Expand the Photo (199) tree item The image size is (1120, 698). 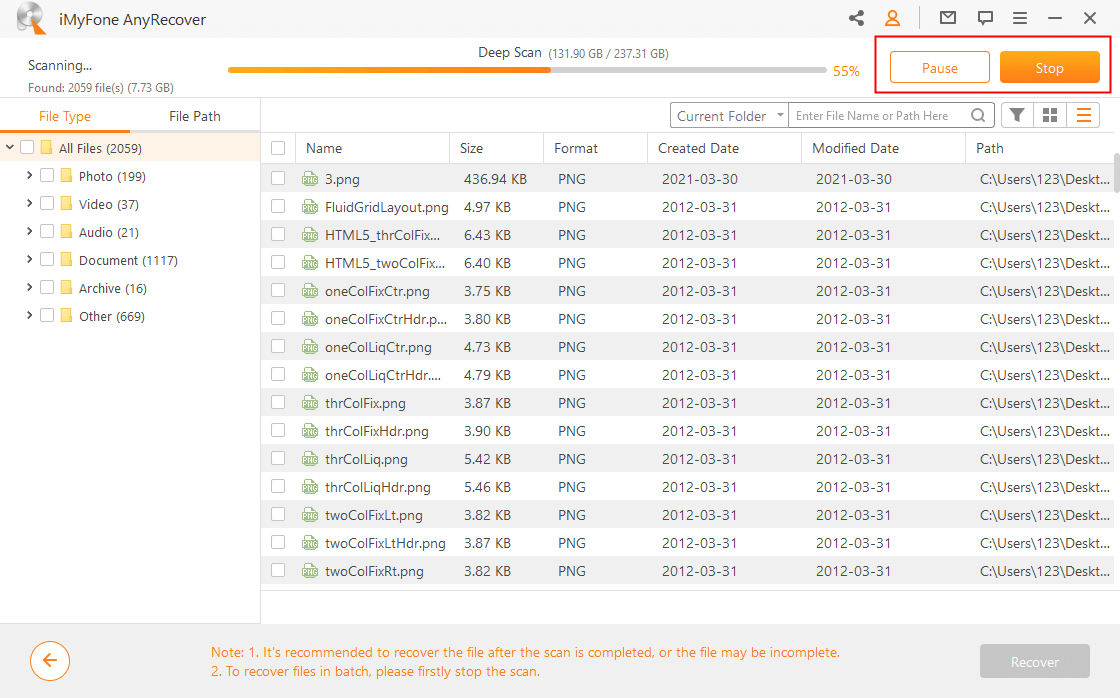coord(30,175)
